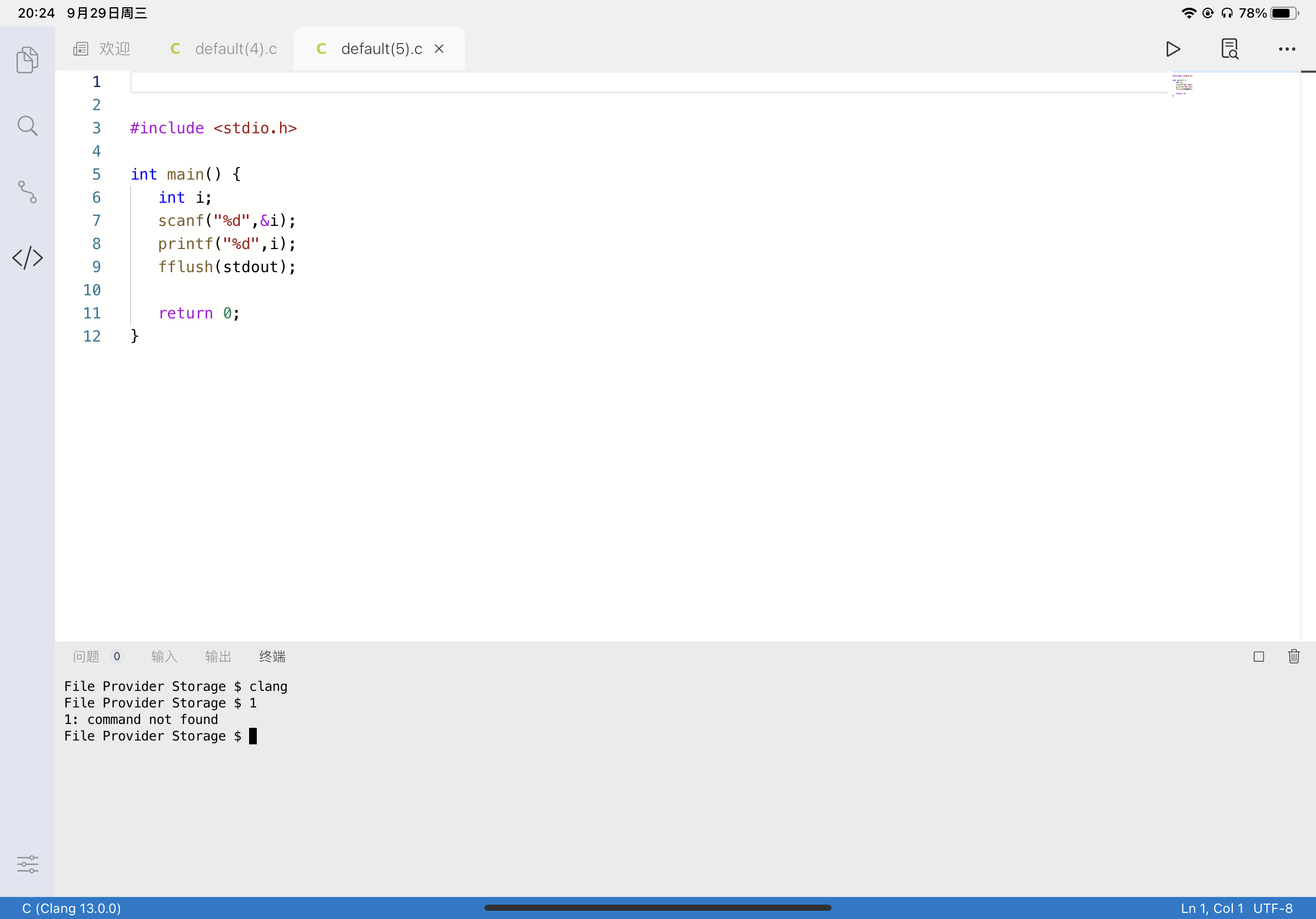Open the file explorer sidebar icon
This screenshot has height=919, width=1316.
pos(27,59)
